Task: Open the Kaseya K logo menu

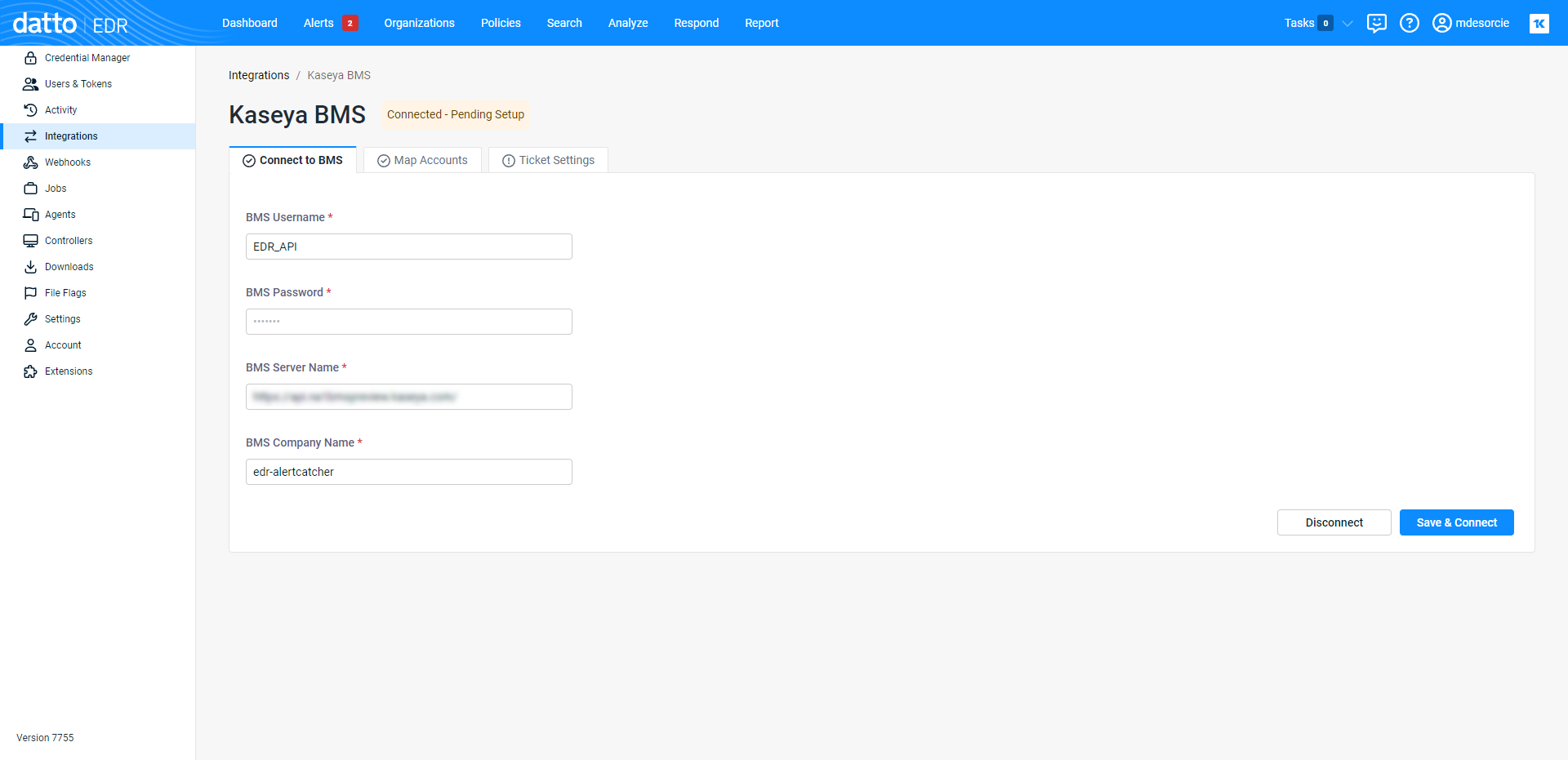Action: point(1539,23)
